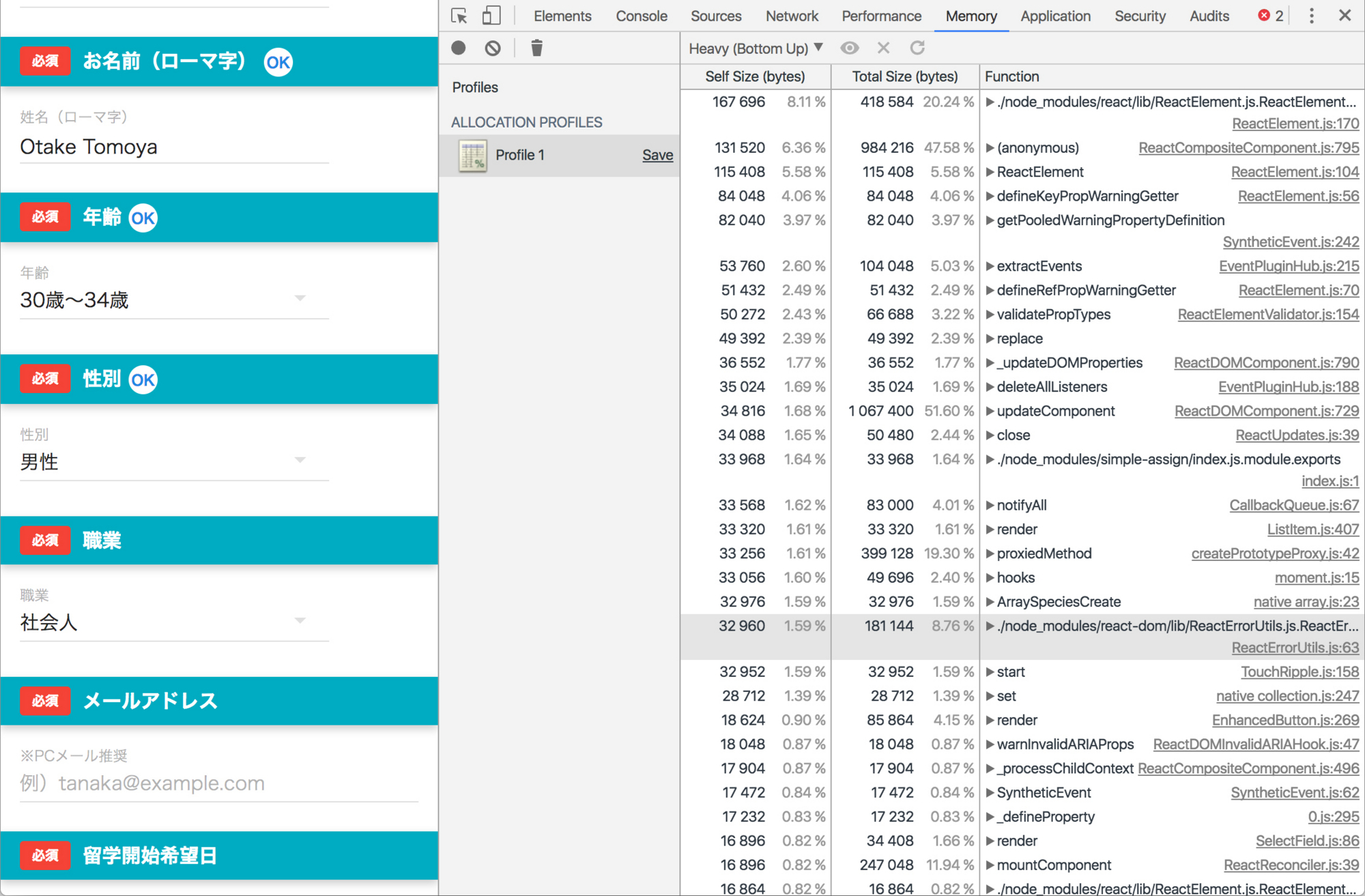1365x896 pixels.
Task: Switch to the Audits tab
Action: (x=1209, y=16)
